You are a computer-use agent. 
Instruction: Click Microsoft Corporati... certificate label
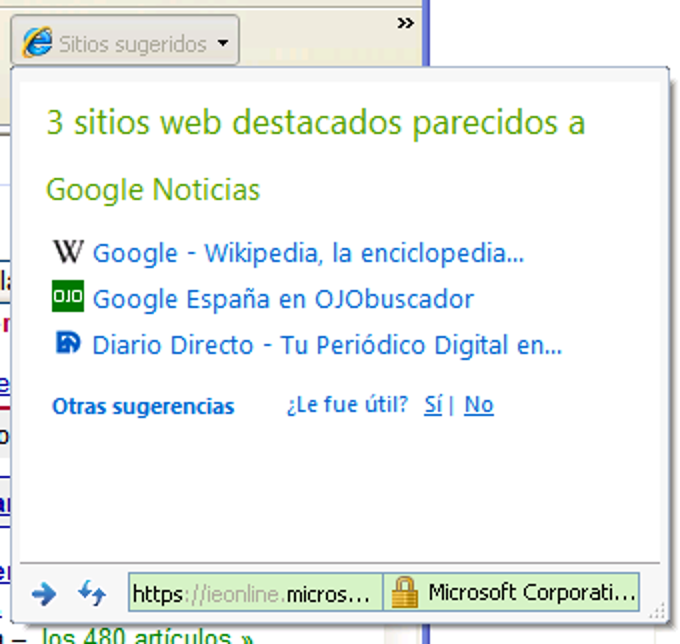tap(532, 592)
